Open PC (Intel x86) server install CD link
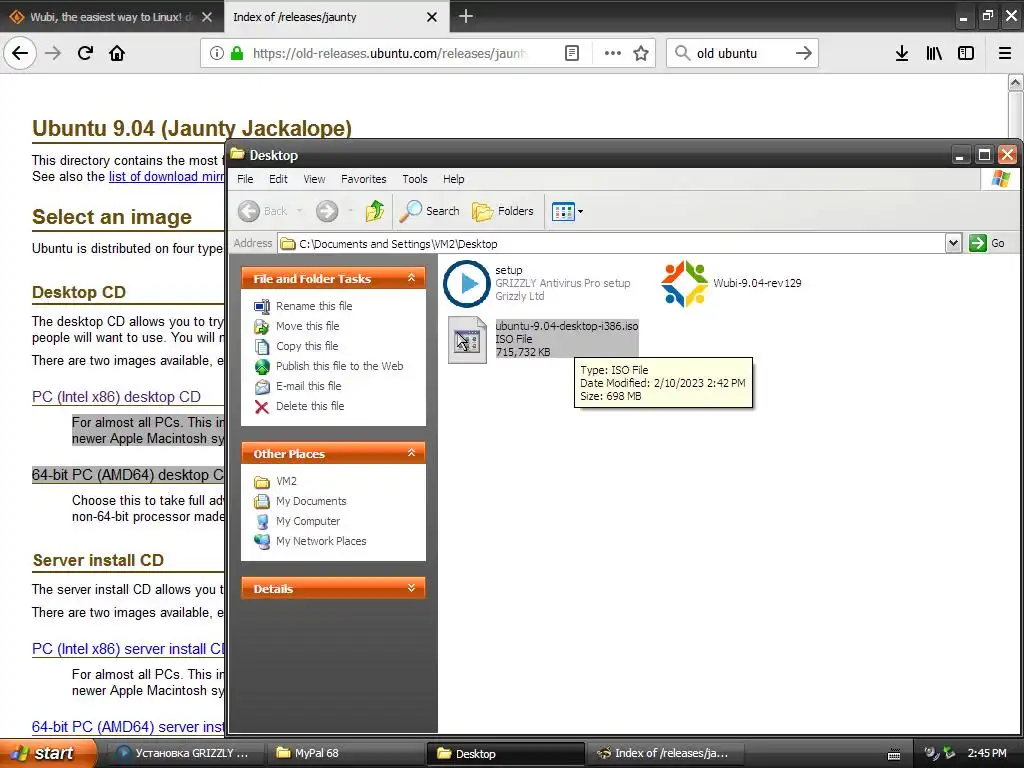Screen dimensions: 1024x768 coord(128,648)
